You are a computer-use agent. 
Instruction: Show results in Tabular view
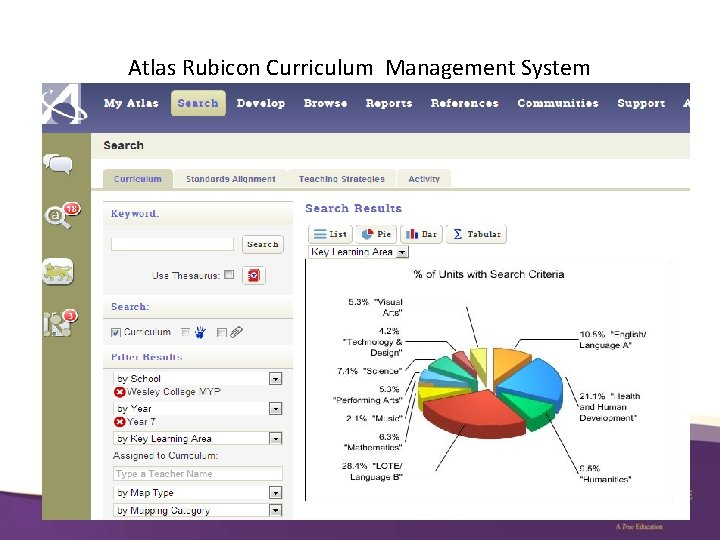pos(476,234)
